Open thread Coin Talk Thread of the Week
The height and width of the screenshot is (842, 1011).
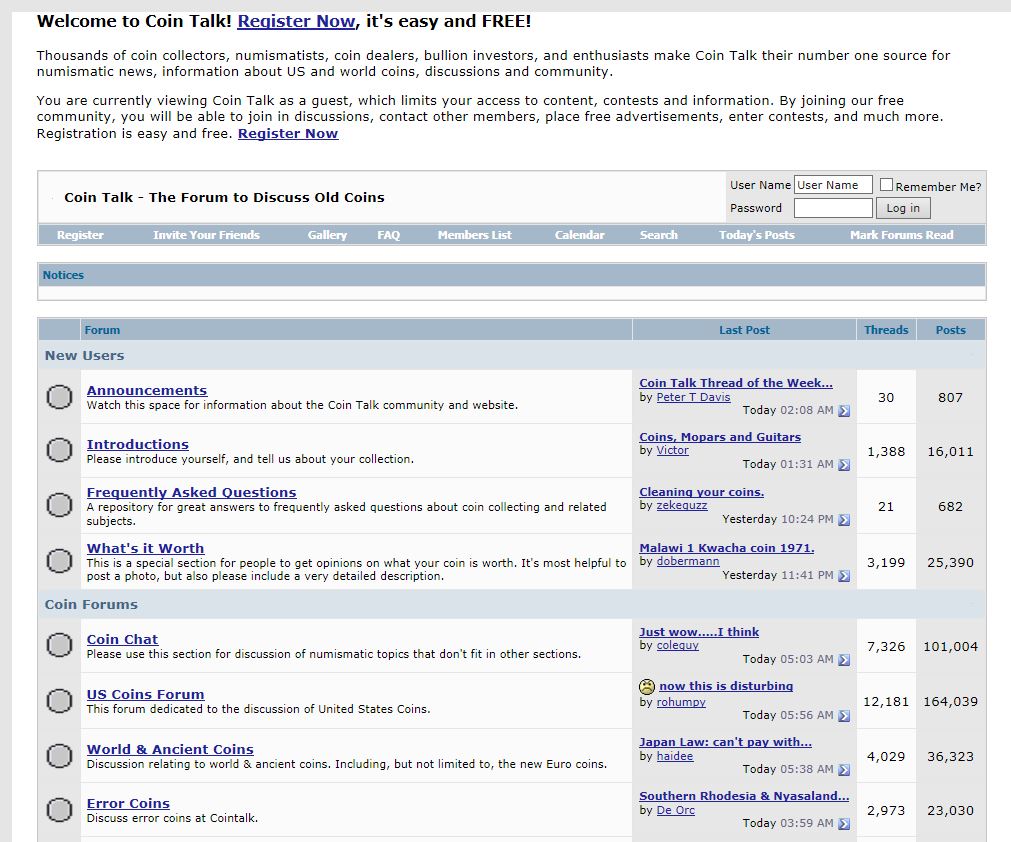pos(736,383)
